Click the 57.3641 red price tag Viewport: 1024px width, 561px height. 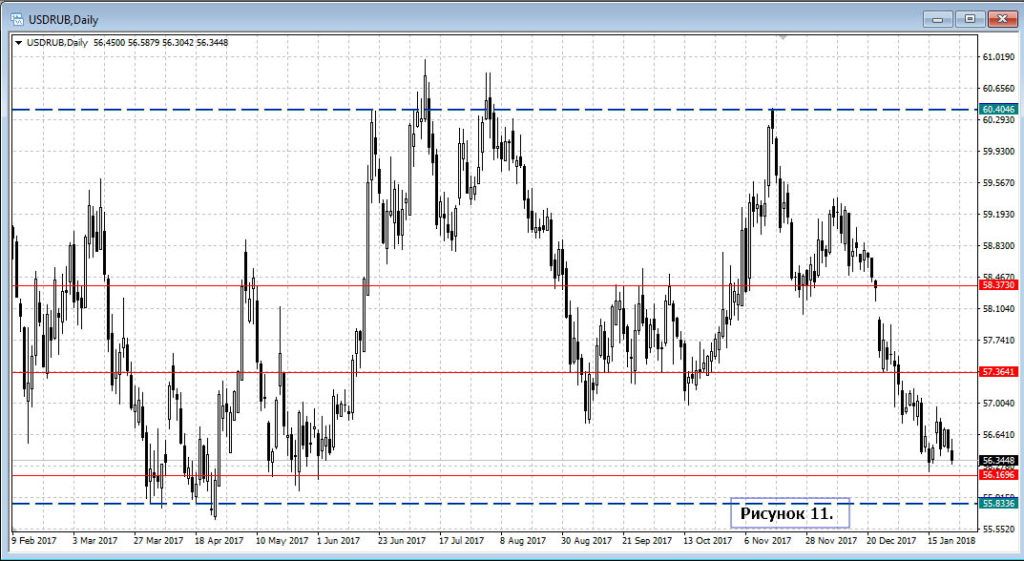coord(999,372)
